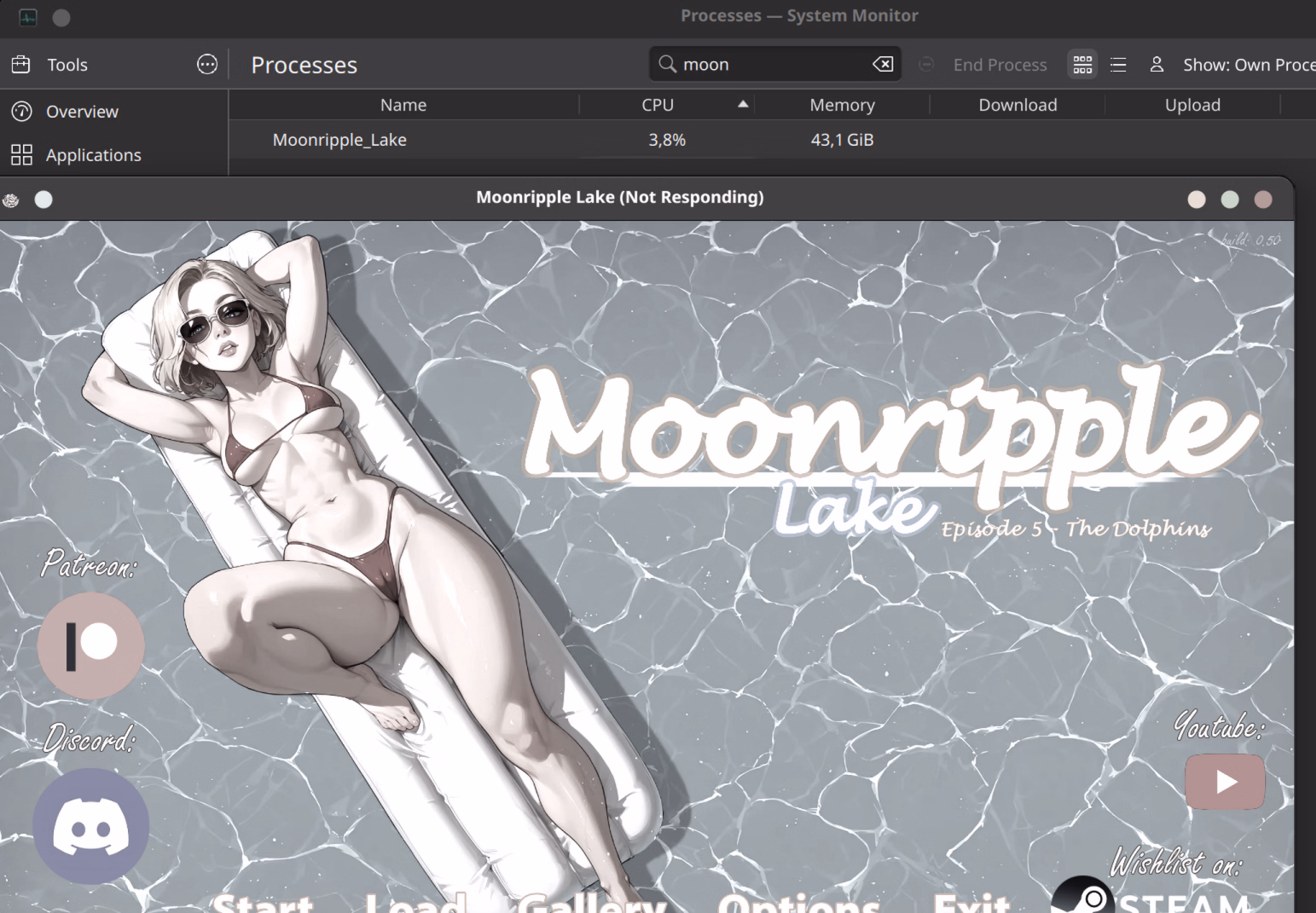Sort by the CPU column arrow
Screen dimensions: 1316x913
coord(743,104)
